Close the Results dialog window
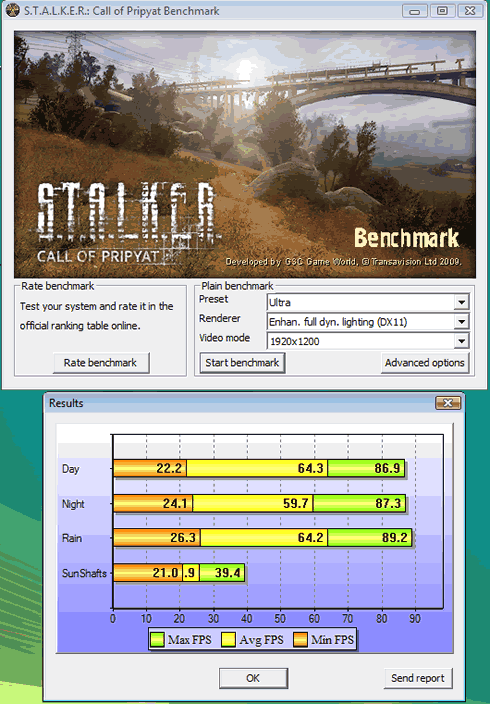The image size is (490, 704). click(x=448, y=403)
